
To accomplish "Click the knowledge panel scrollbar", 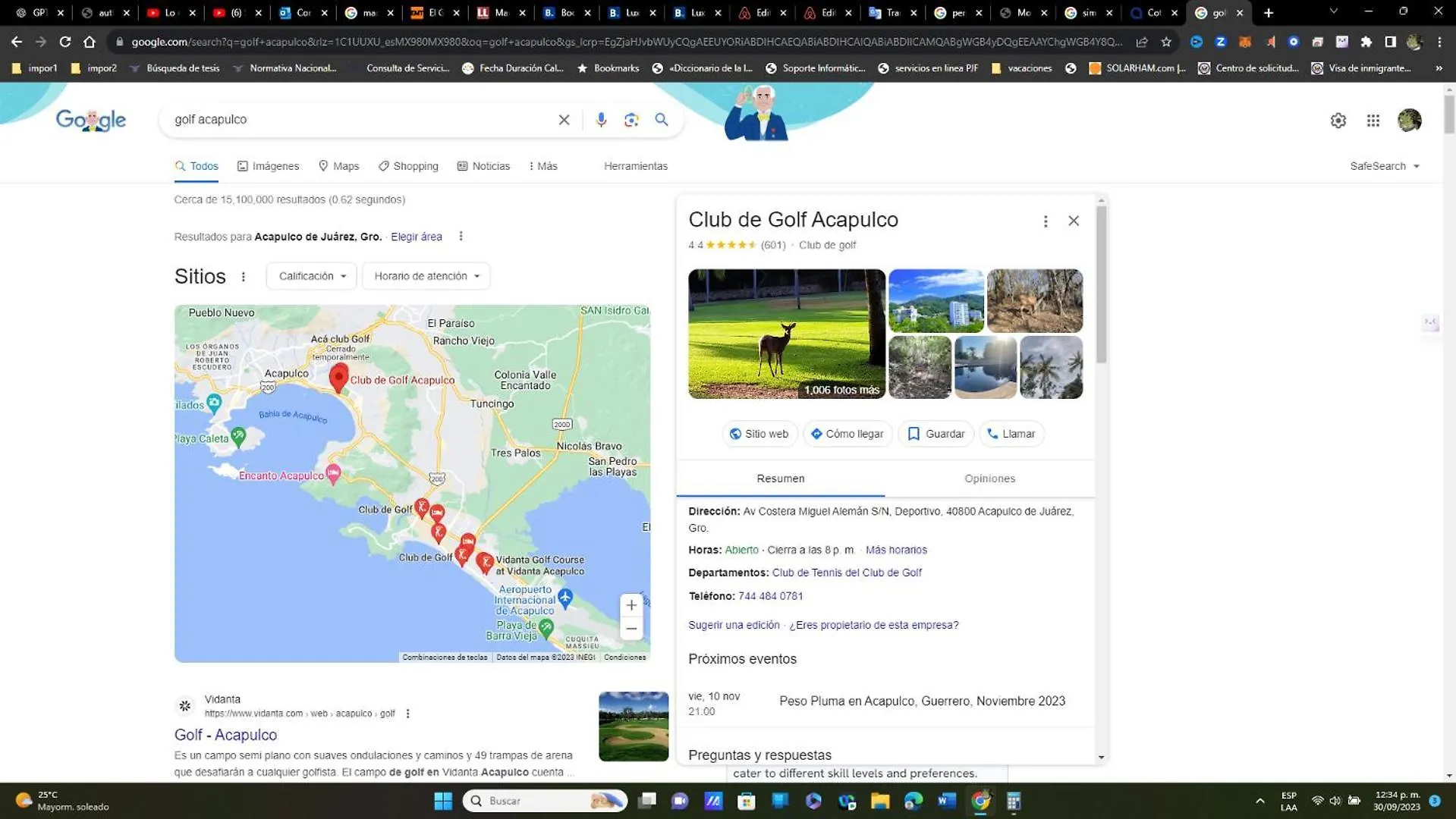I will click(1101, 284).
